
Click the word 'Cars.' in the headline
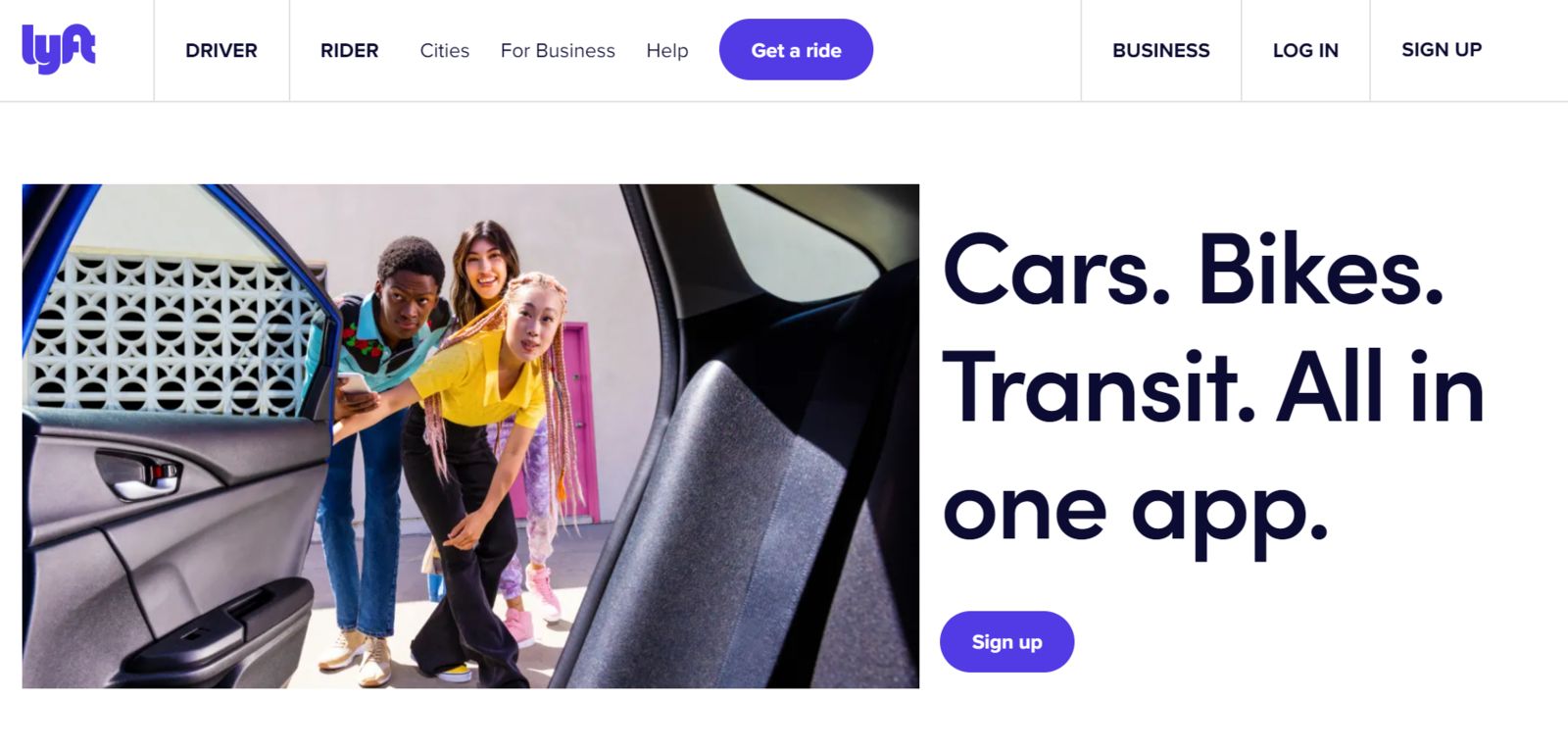(1056, 270)
